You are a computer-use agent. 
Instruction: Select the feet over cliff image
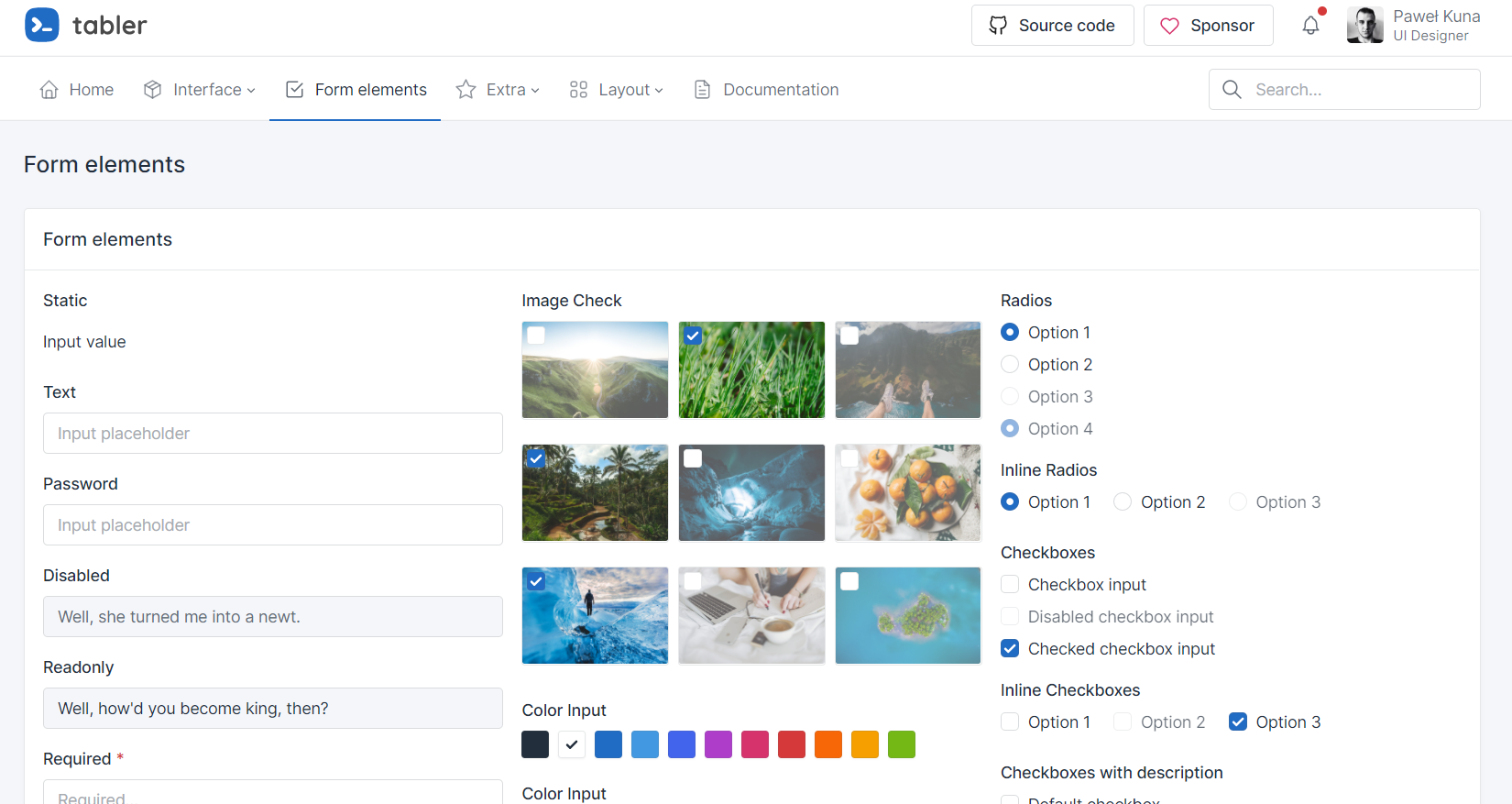point(908,369)
